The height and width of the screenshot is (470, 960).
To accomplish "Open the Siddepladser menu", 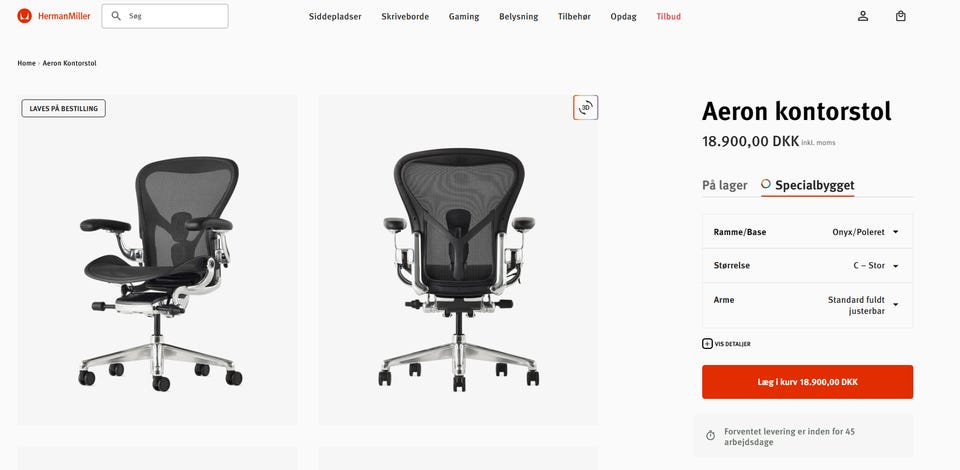I will tap(335, 17).
